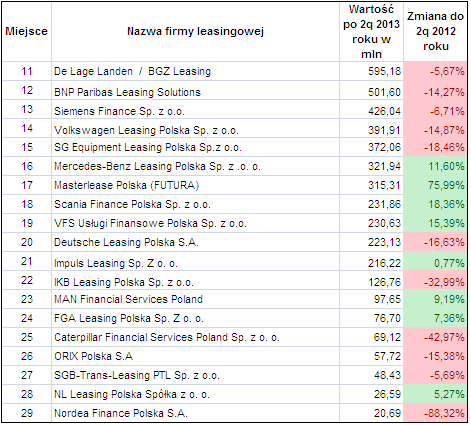
Task: Click the green change cell '18,36%'
Action: click(x=435, y=204)
